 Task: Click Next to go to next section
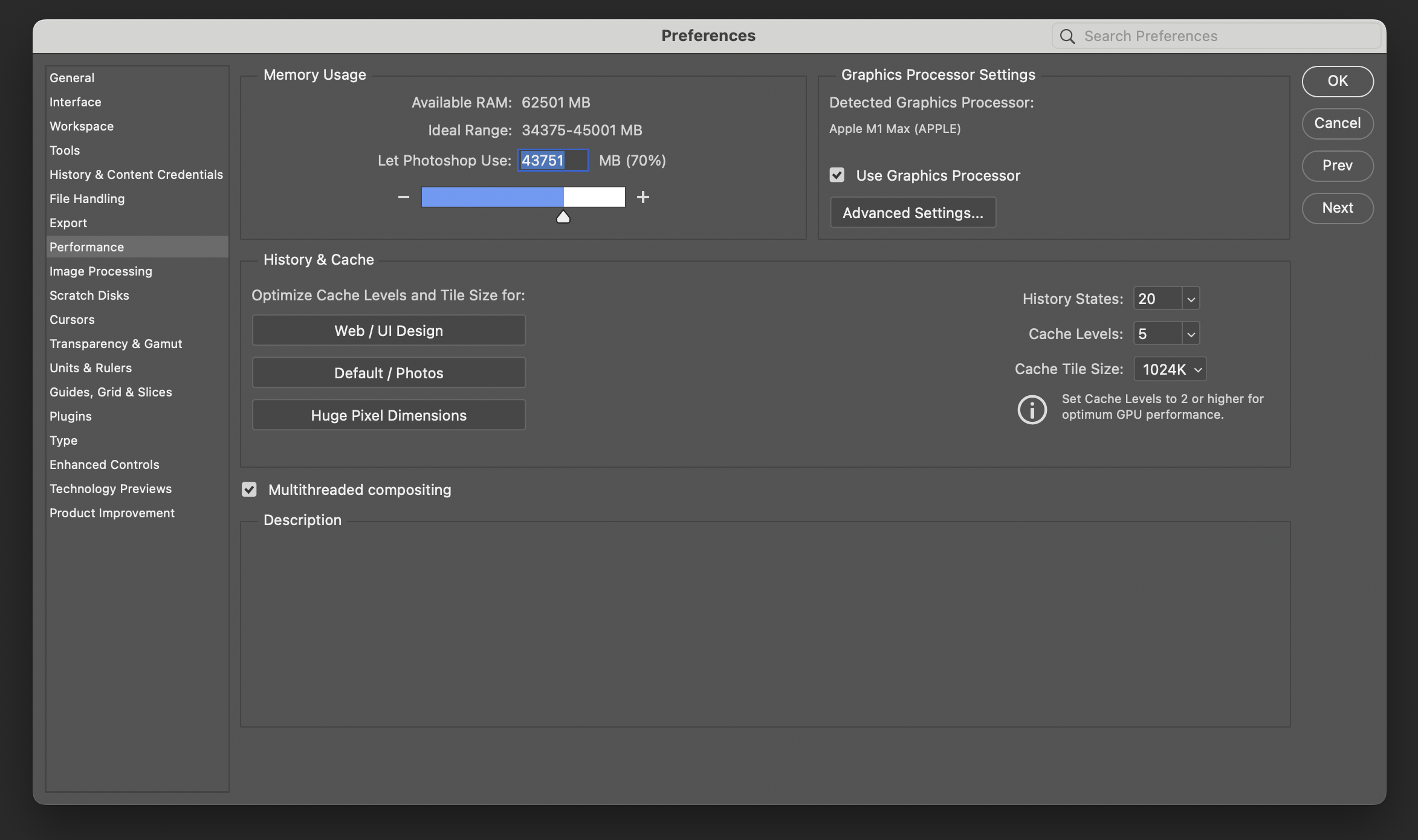[1338, 208]
